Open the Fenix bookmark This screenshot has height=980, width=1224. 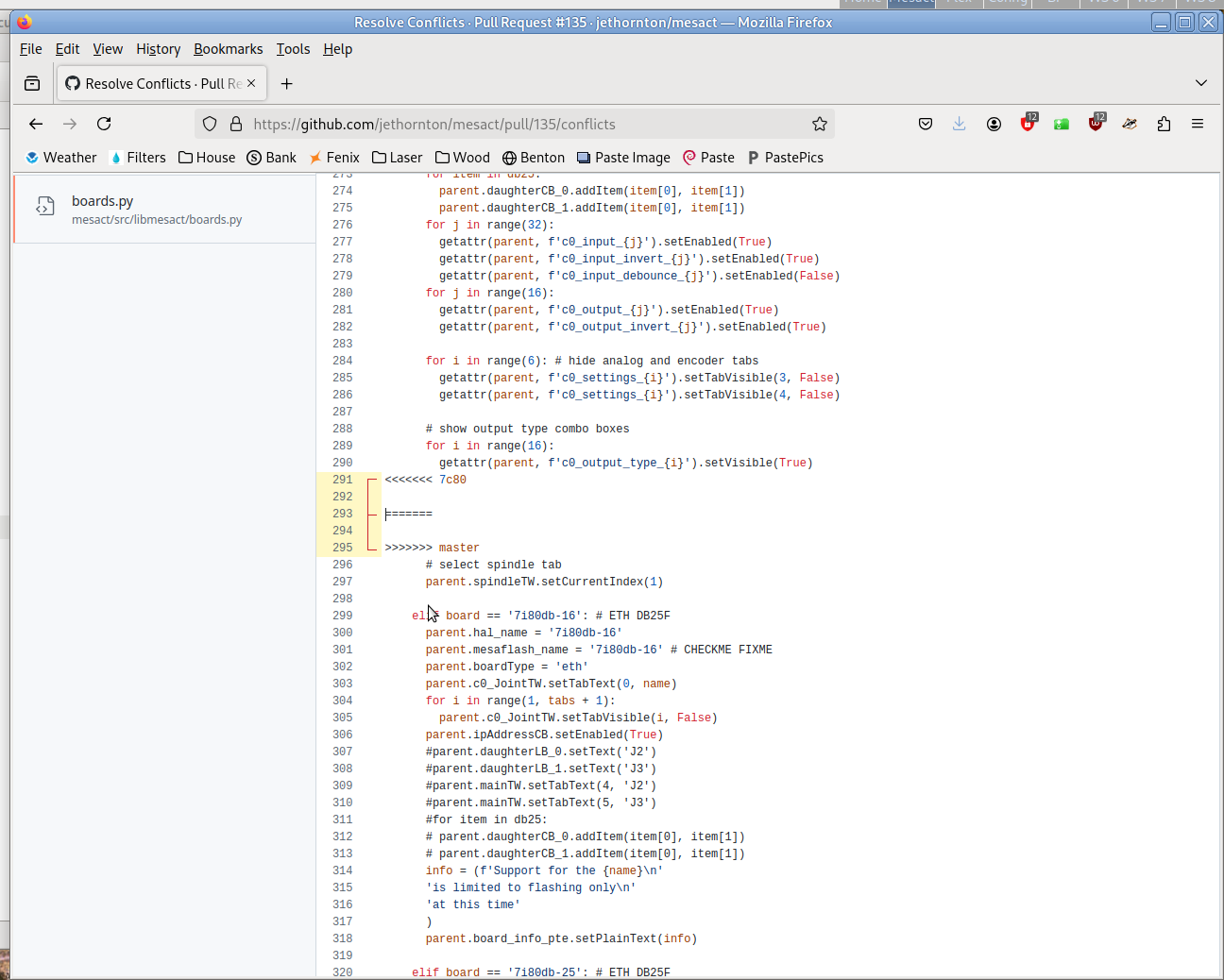(x=334, y=158)
